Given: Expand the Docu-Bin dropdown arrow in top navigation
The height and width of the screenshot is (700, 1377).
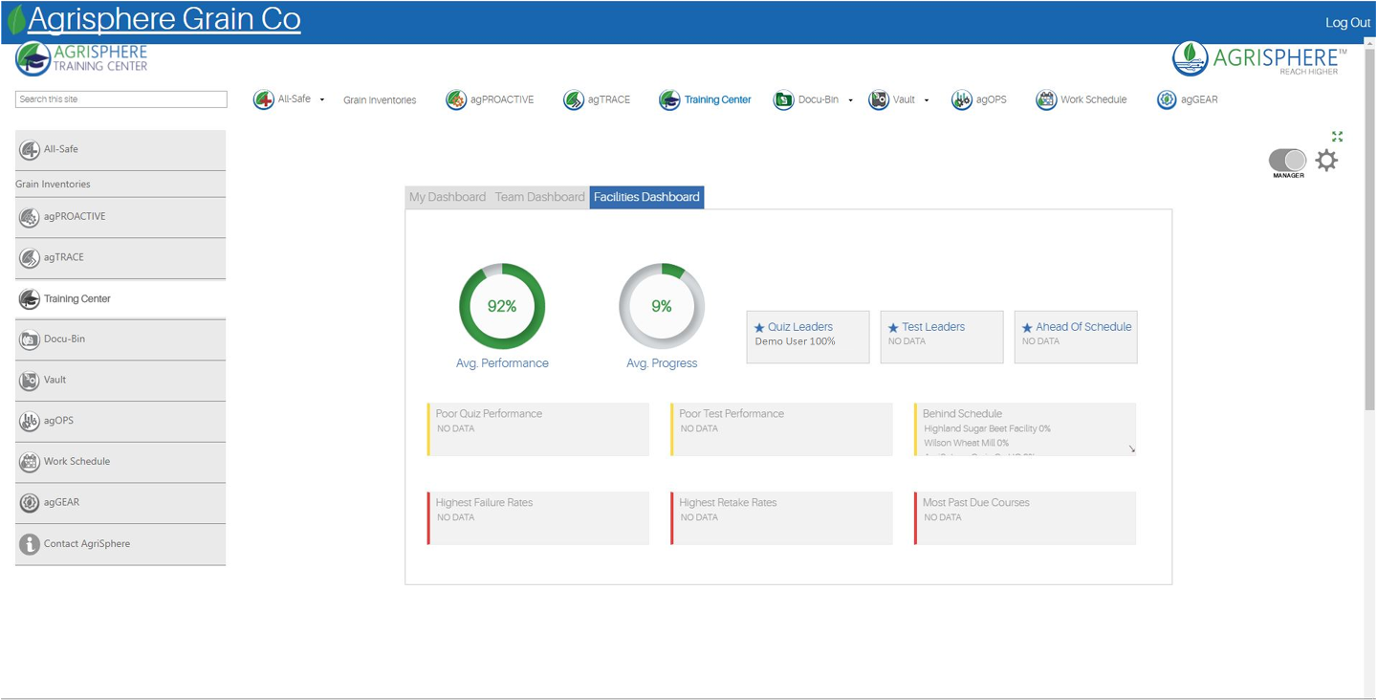Looking at the screenshot, I should [851, 100].
